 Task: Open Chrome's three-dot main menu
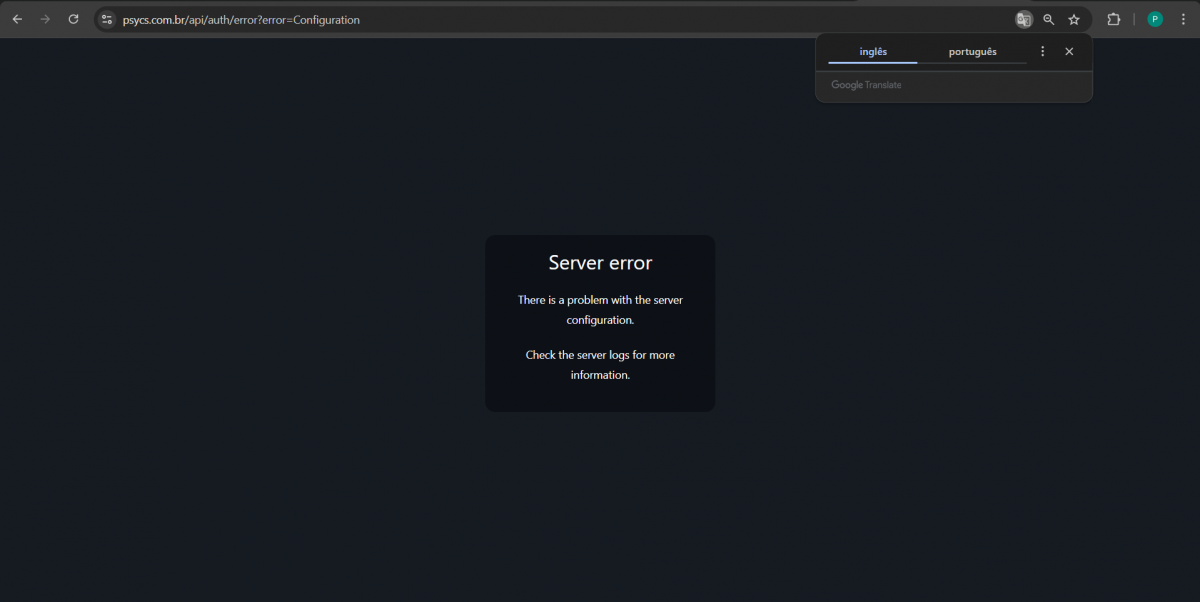pos(1183,19)
